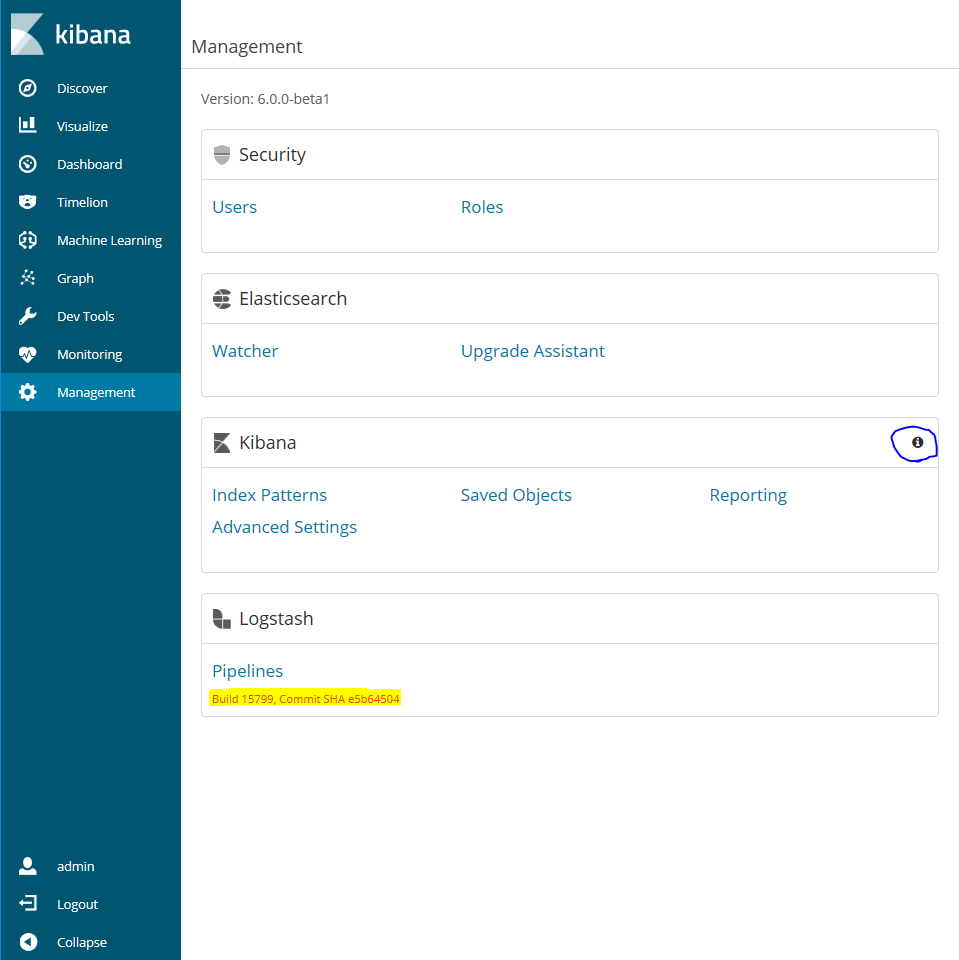Viewport: 959px width, 960px height.
Task: Click the kibana wordmark text
Action: point(93,34)
